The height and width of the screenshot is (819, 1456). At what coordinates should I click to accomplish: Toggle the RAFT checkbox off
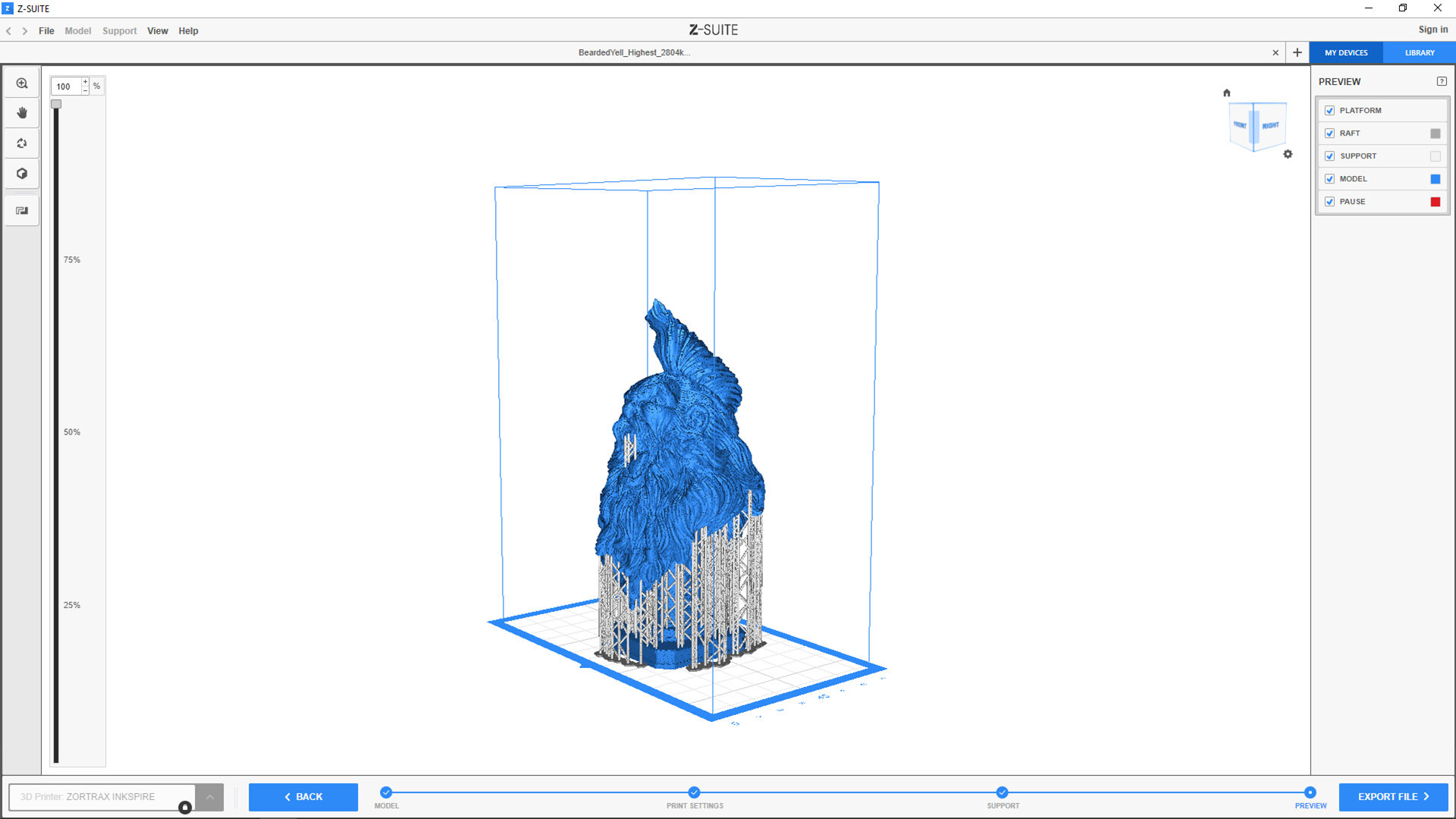[1329, 133]
